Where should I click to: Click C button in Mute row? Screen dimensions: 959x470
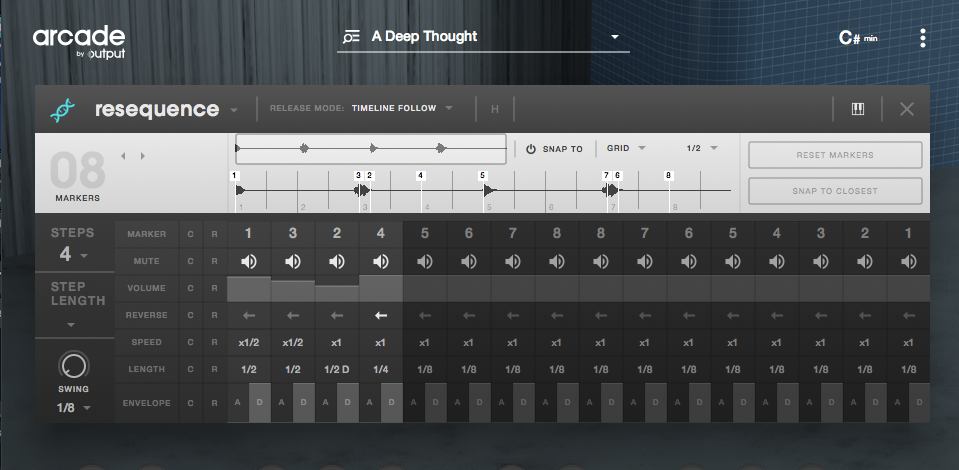point(191,261)
